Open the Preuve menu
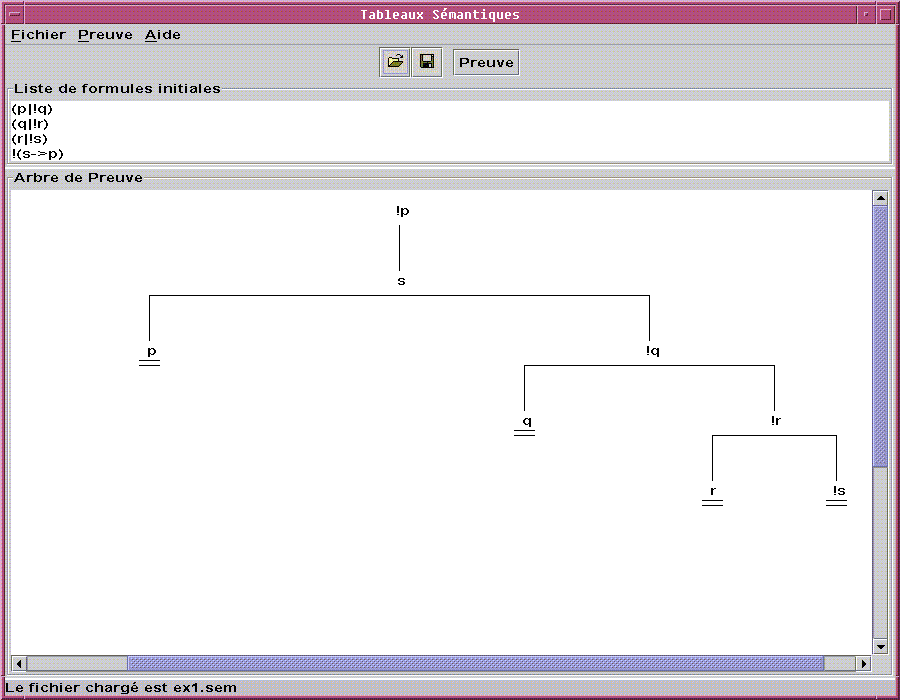 [105, 35]
